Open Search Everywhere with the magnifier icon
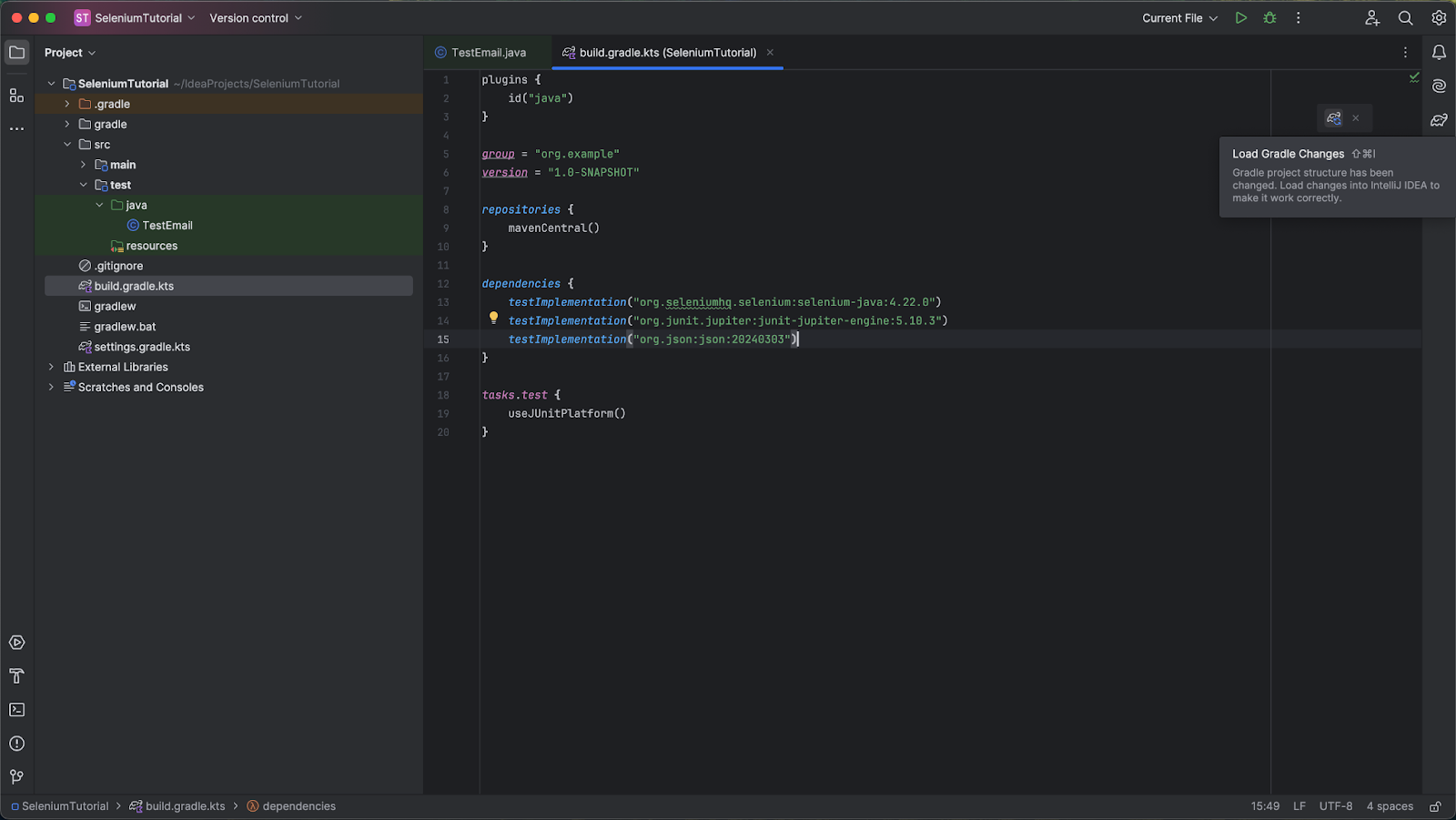The width and height of the screenshot is (1456, 820). pyautogui.click(x=1404, y=17)
